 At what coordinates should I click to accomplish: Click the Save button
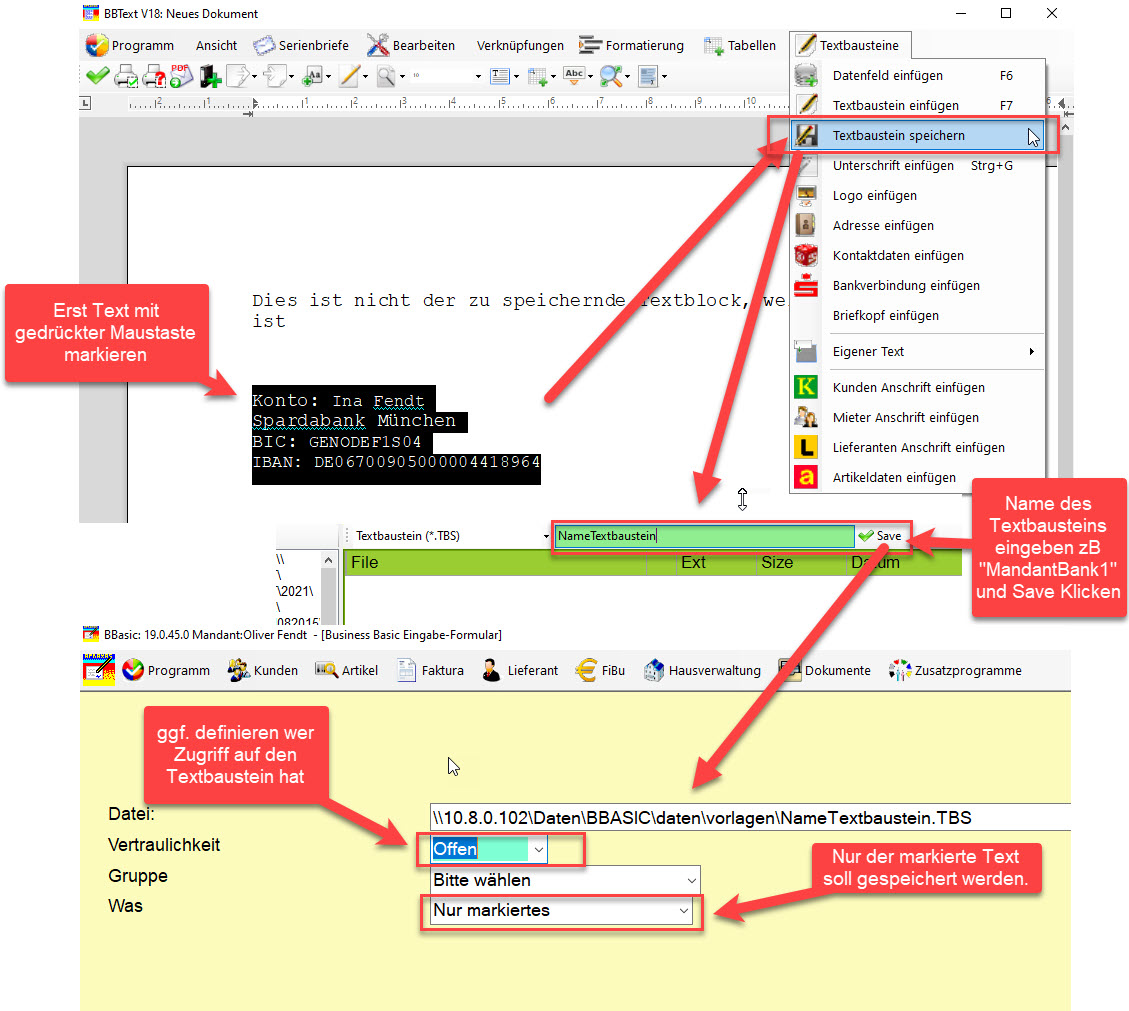(x=881, y=536)
